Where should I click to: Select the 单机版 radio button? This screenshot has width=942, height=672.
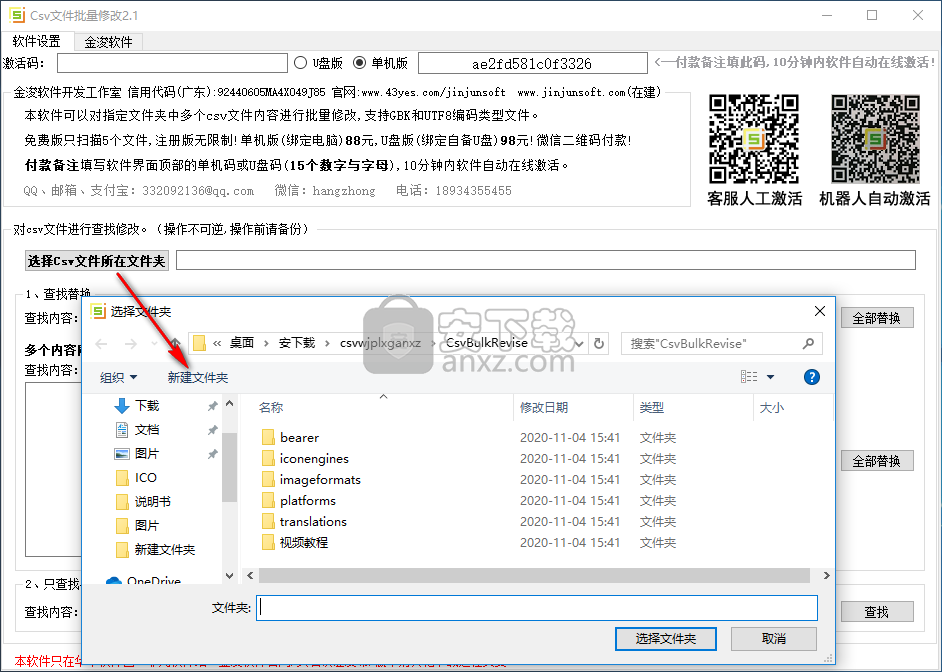[x=359, y=63]
